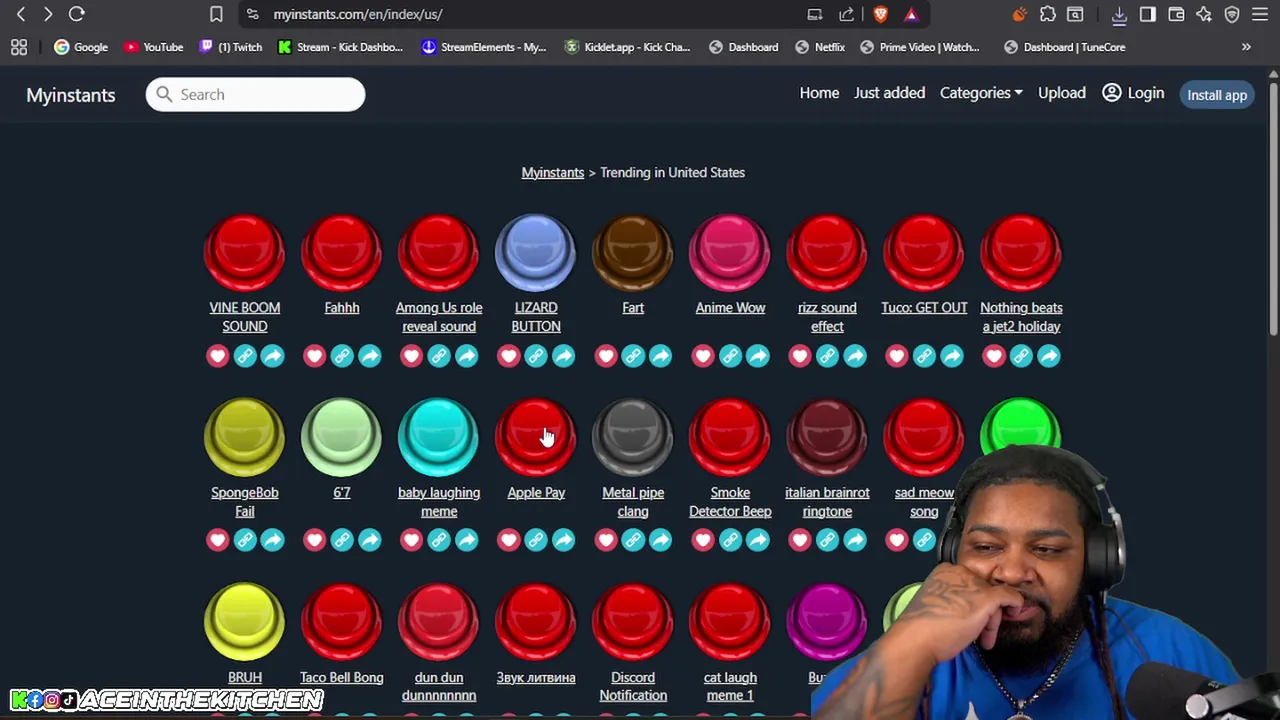Open the Brave Wallet icon
The height and width of the screenshot is (720, 1280).
coord(1176,14)
